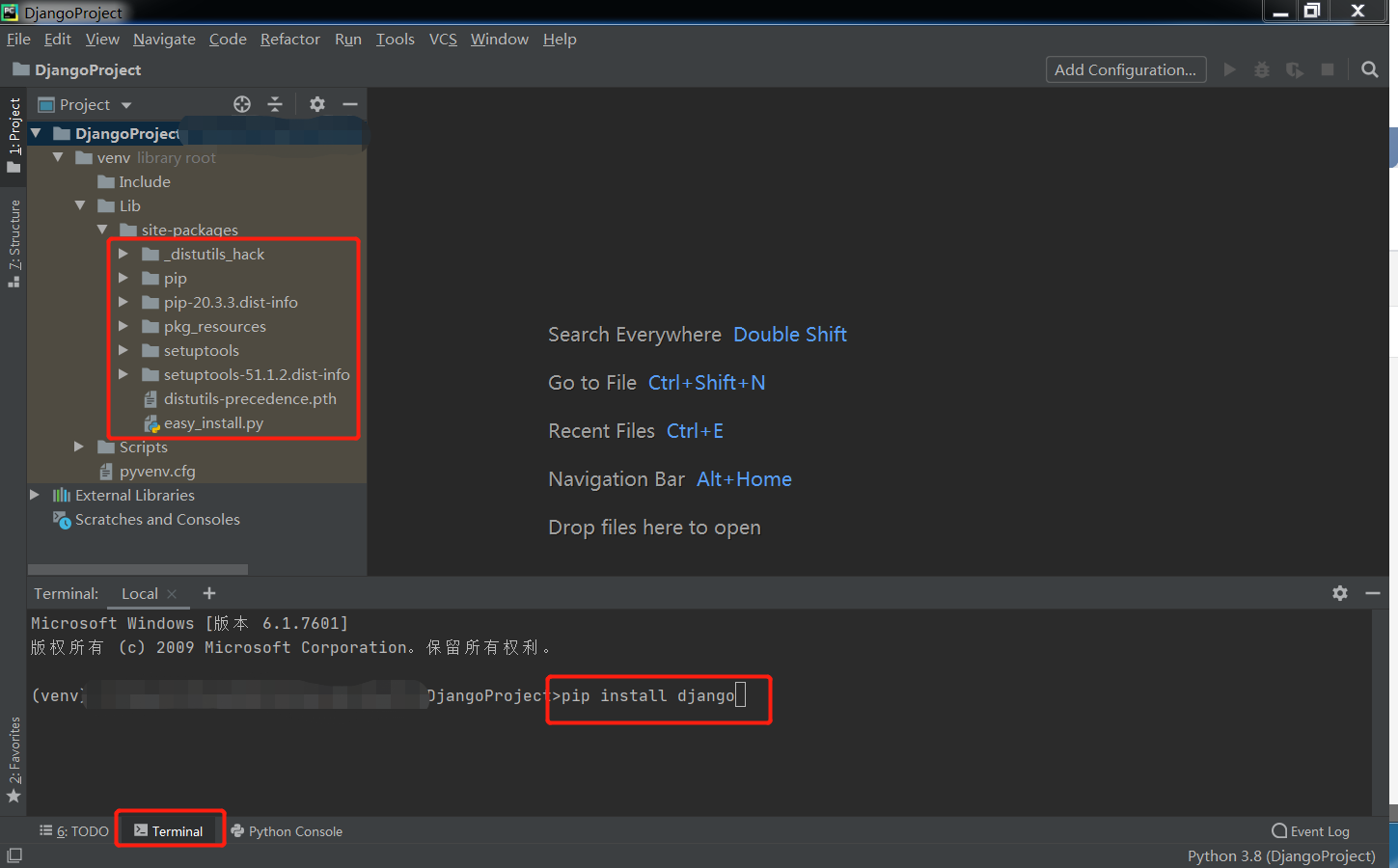Open the 7: Structure side tool button

pos(14,243)
